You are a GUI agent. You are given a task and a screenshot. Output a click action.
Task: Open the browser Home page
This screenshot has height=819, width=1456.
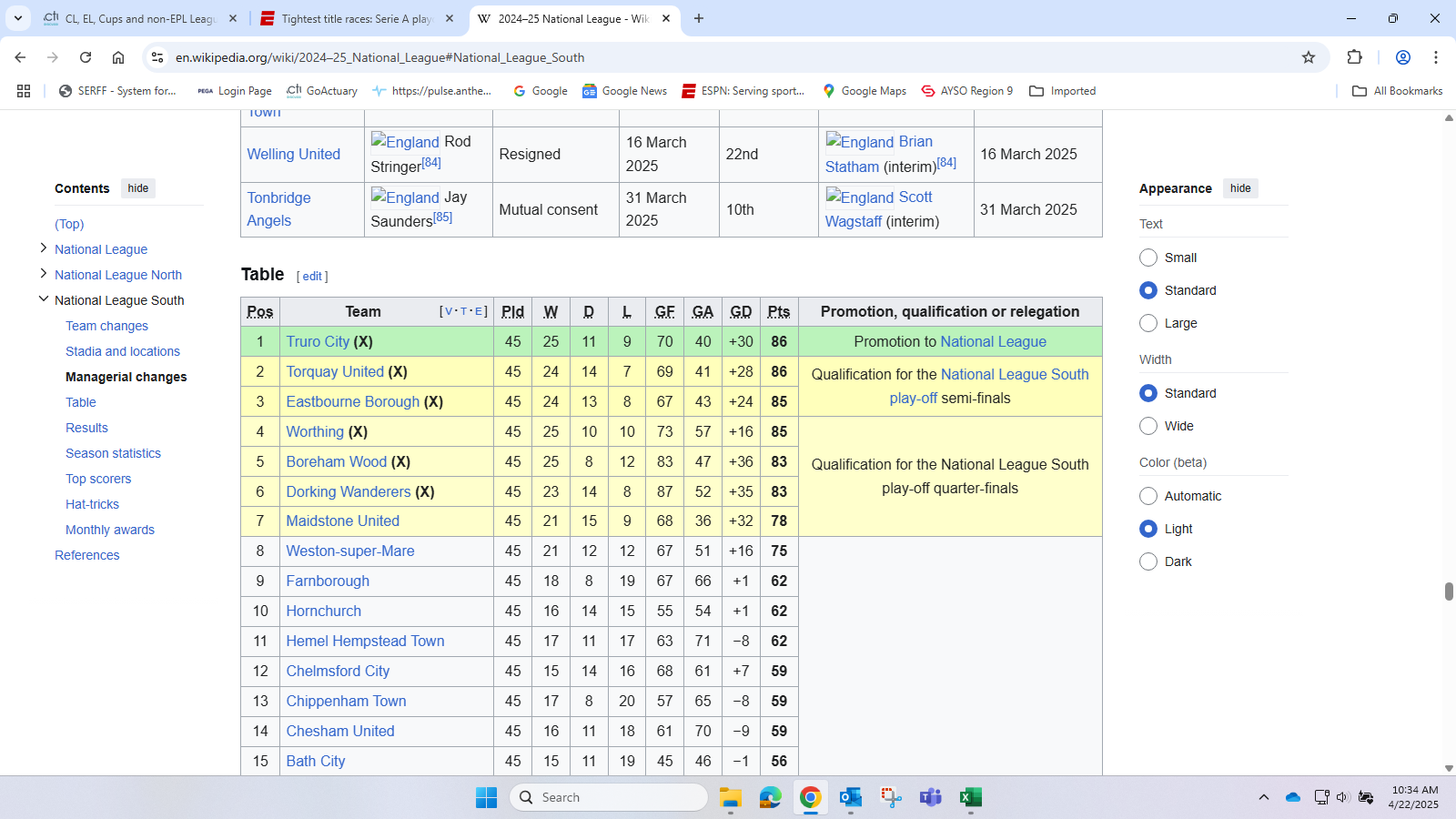[118, 57]
